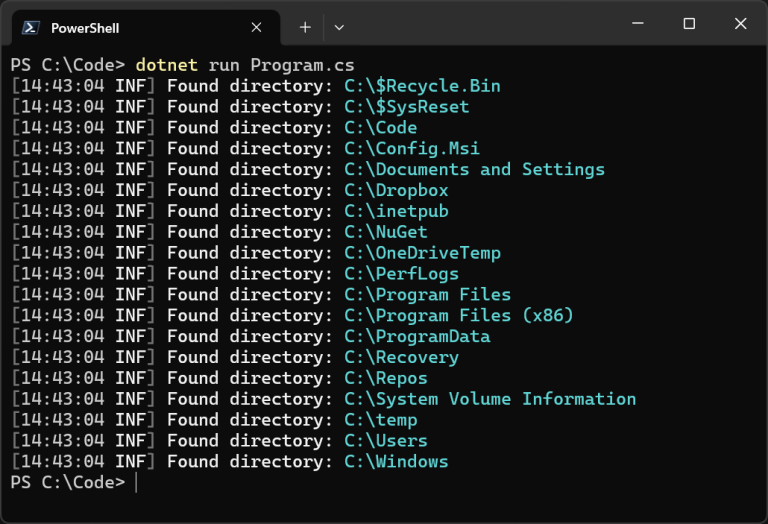Viewport: 768px width, 524px height.
Task: Select the PowerShell tab
Action: (x=145, y=28)
